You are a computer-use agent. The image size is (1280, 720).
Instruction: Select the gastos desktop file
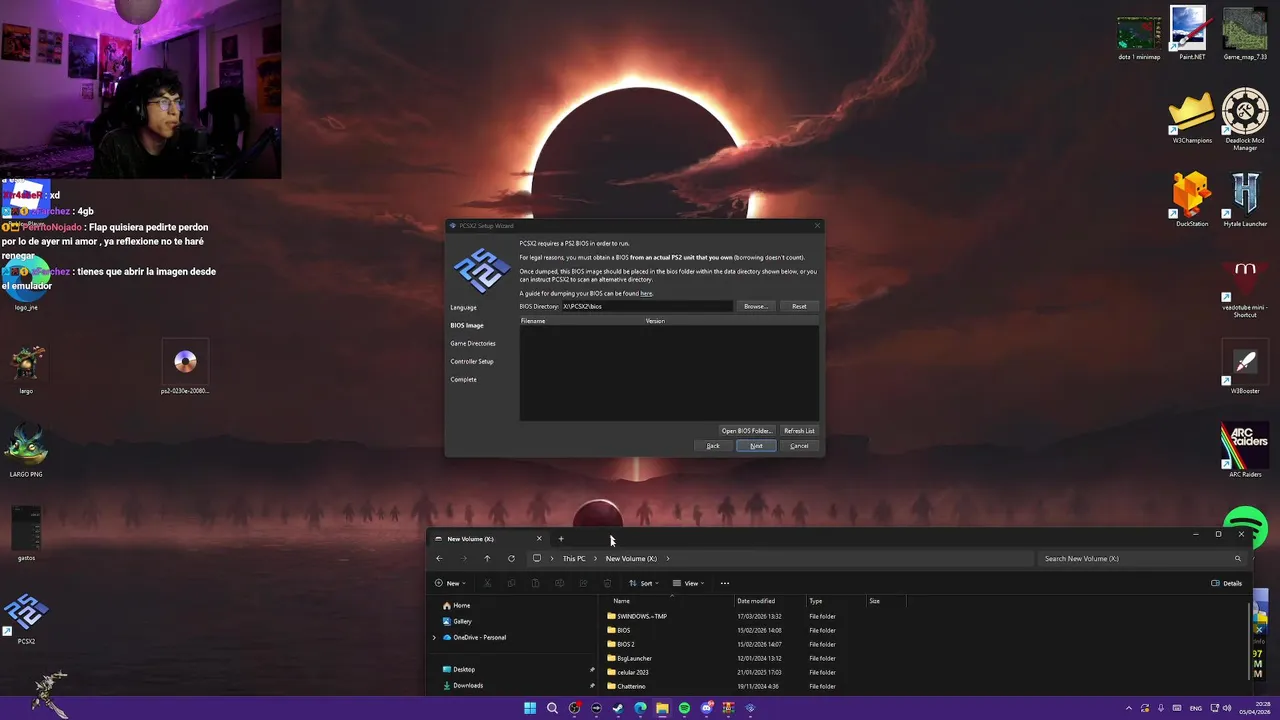(x=26, y=534)
